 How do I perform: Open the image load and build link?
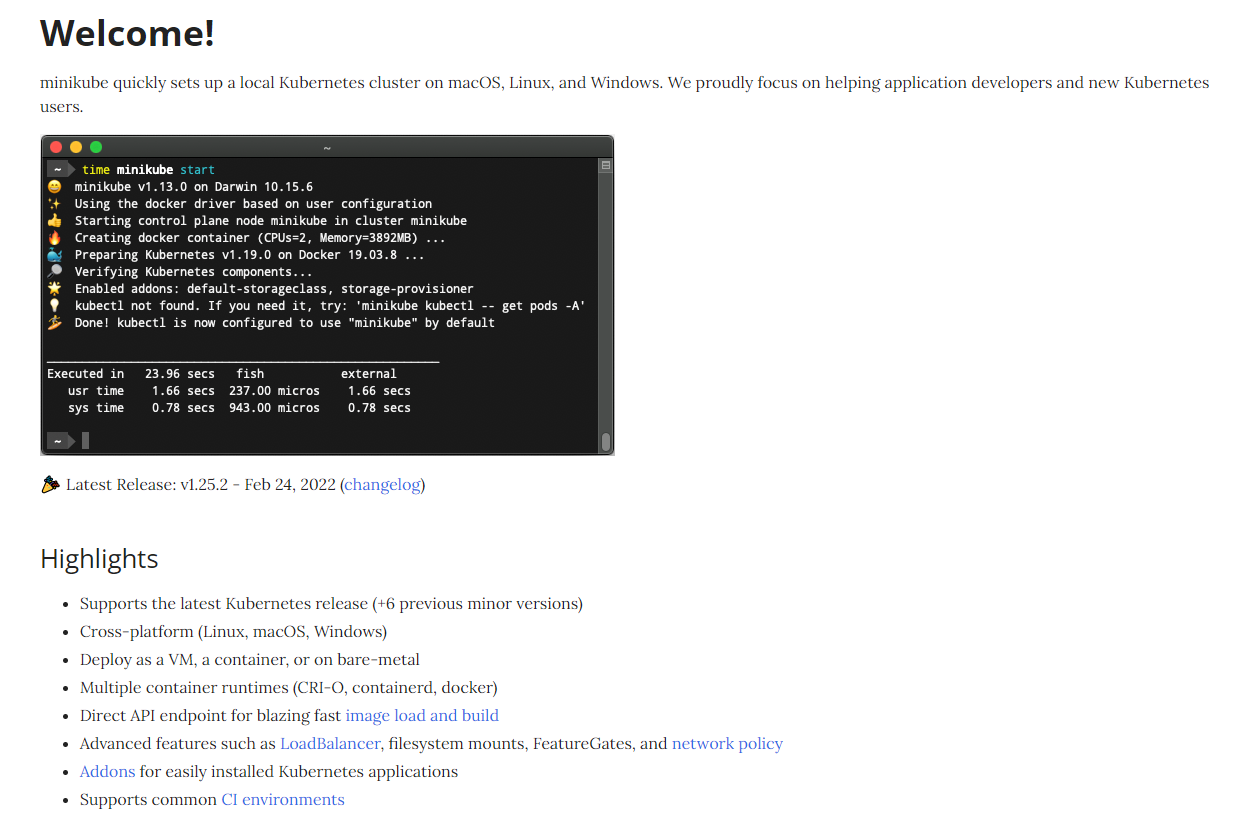[422, 716]
